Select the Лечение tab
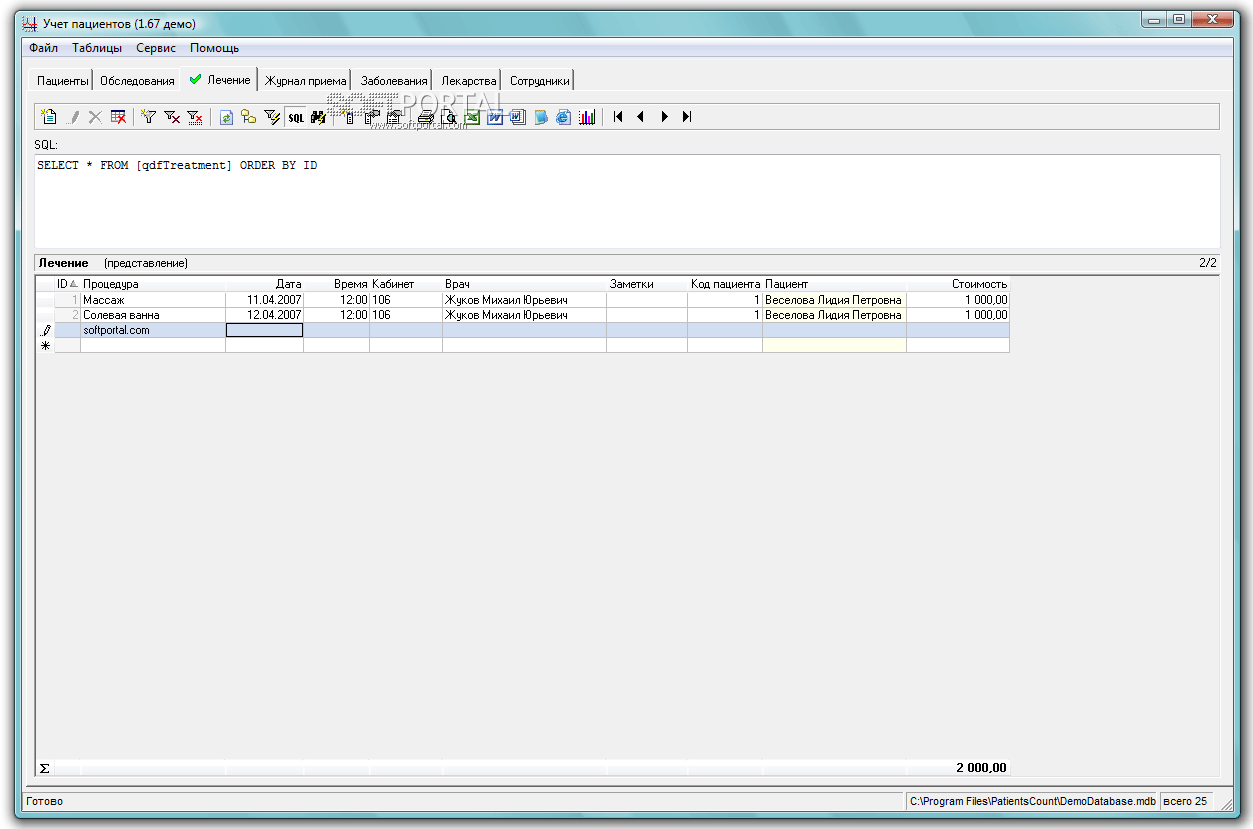Screen dimensions: 1253x829 [x=220, y=79]
